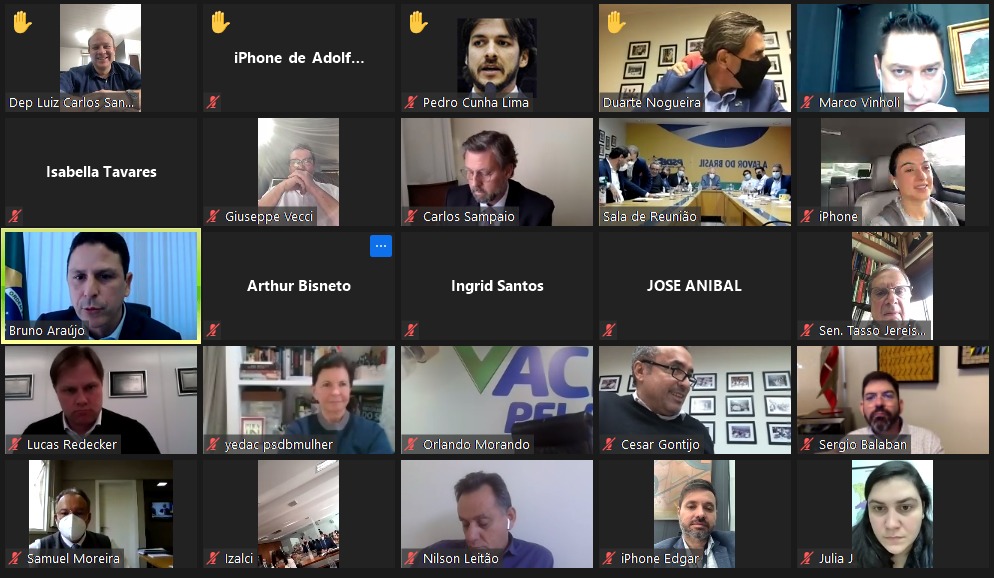
Task: Click the muted microphone icon next to Ingrid Santos
Action: [x=411, y=330]
